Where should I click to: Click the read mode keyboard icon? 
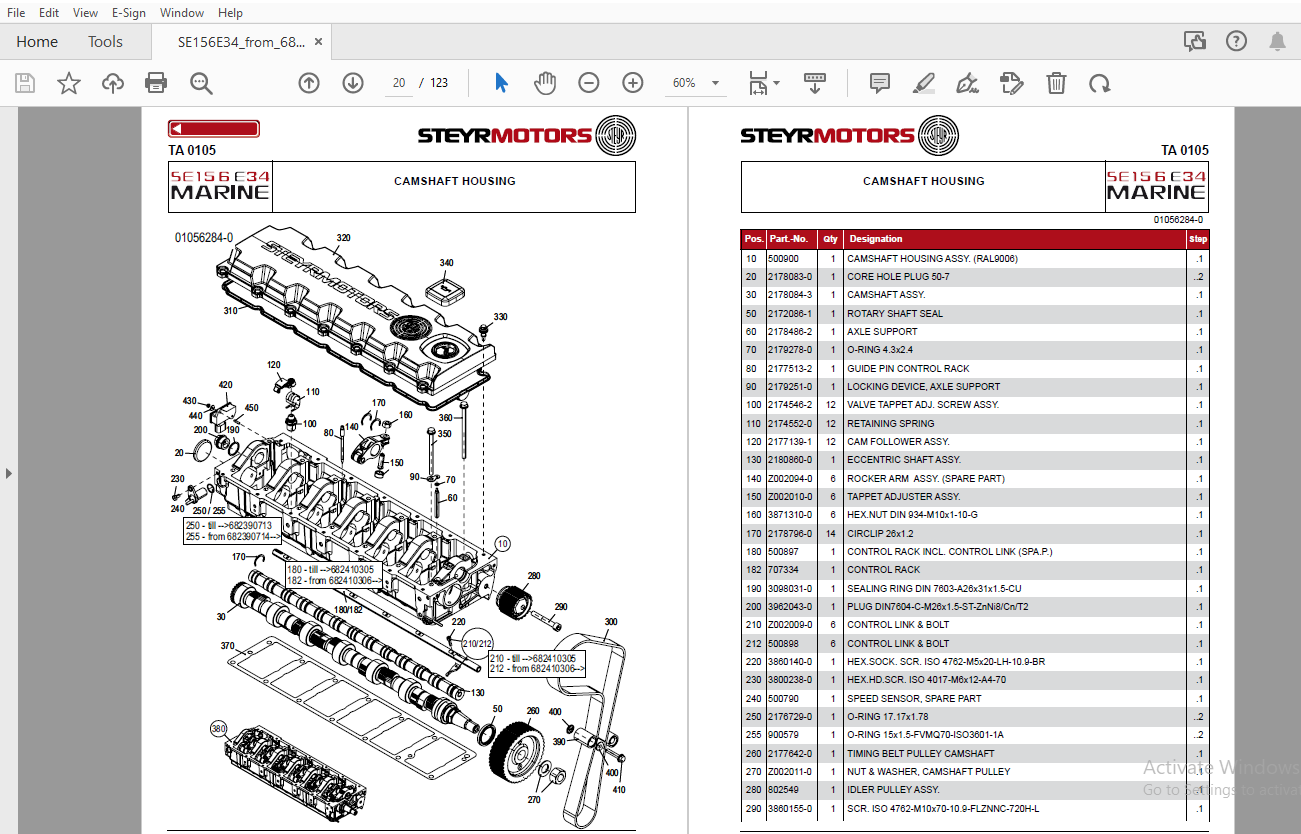[x=815, y=83]
